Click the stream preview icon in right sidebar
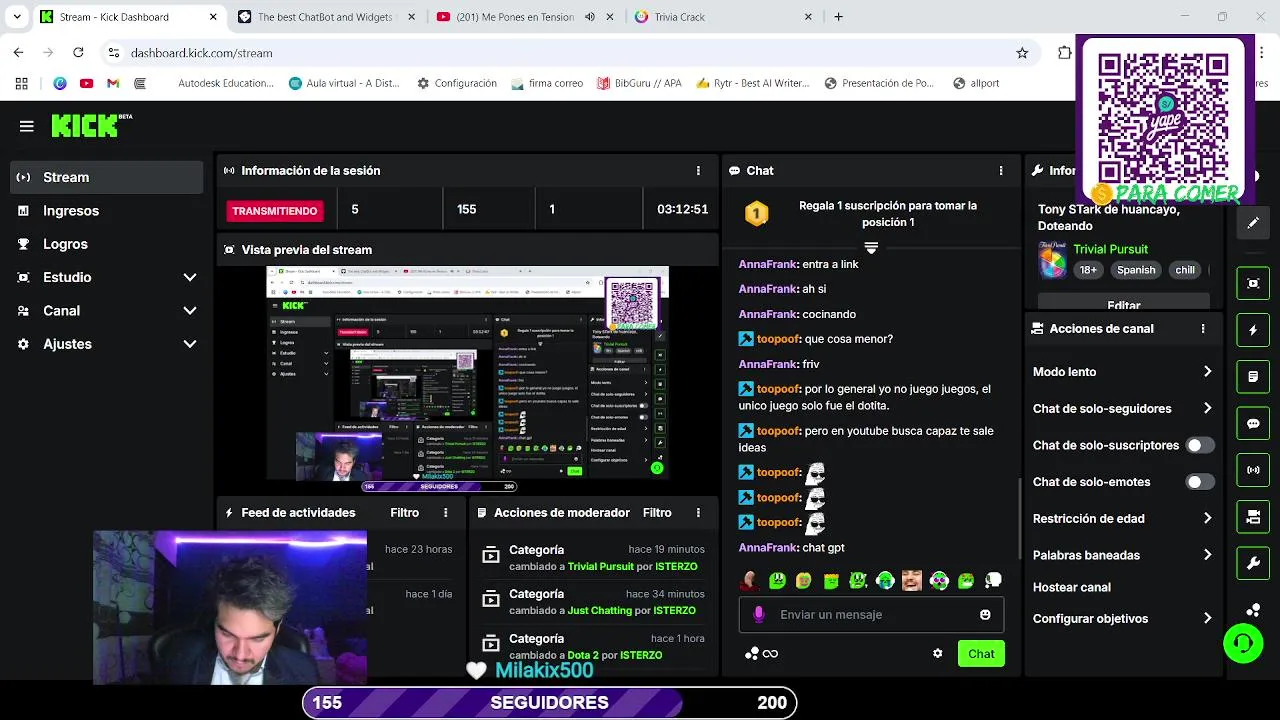This screenshot has height=720, width=1280. click(1253, 283)
